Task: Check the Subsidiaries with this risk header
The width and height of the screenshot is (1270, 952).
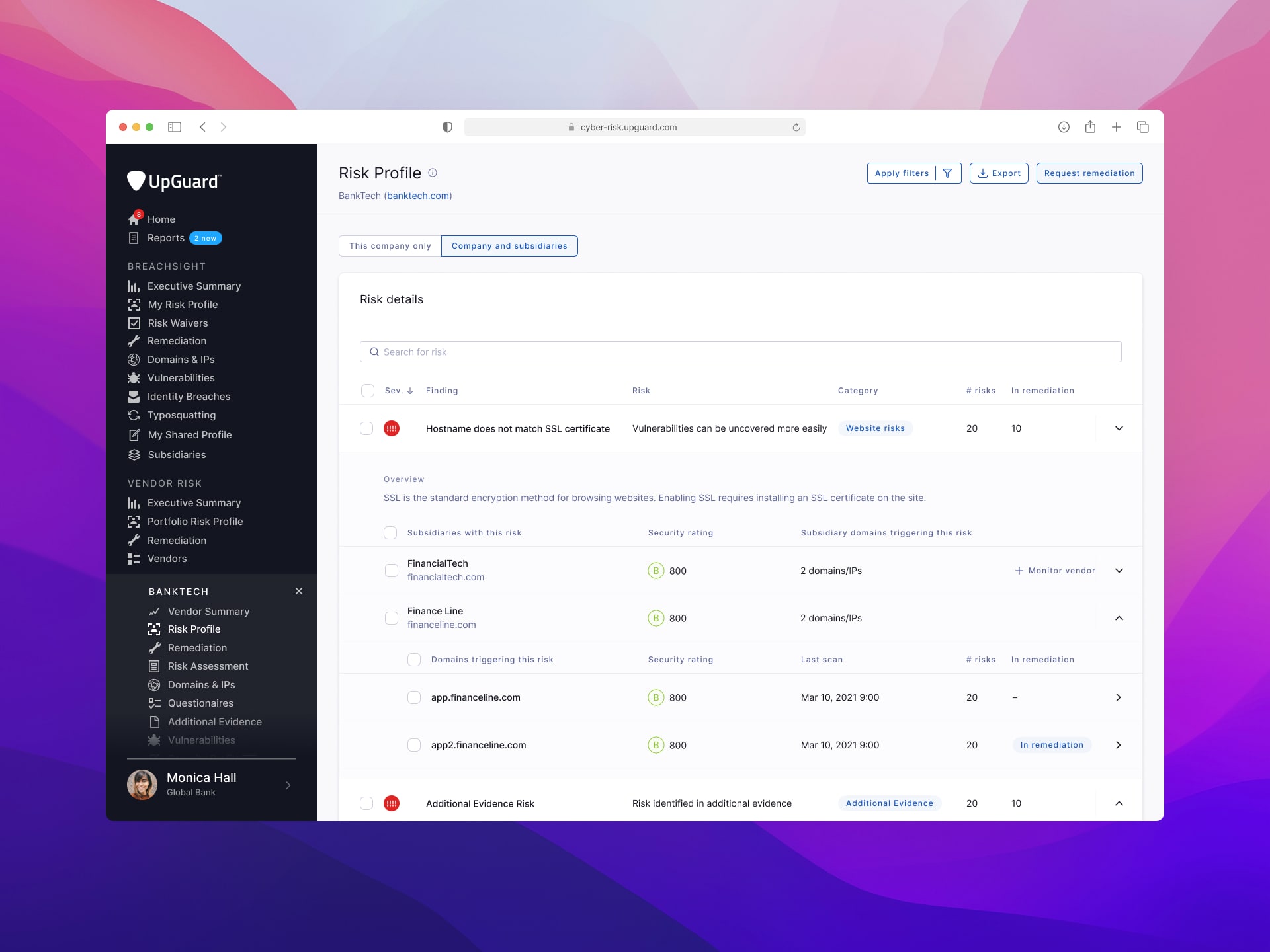Action: [x=390, y=533]
